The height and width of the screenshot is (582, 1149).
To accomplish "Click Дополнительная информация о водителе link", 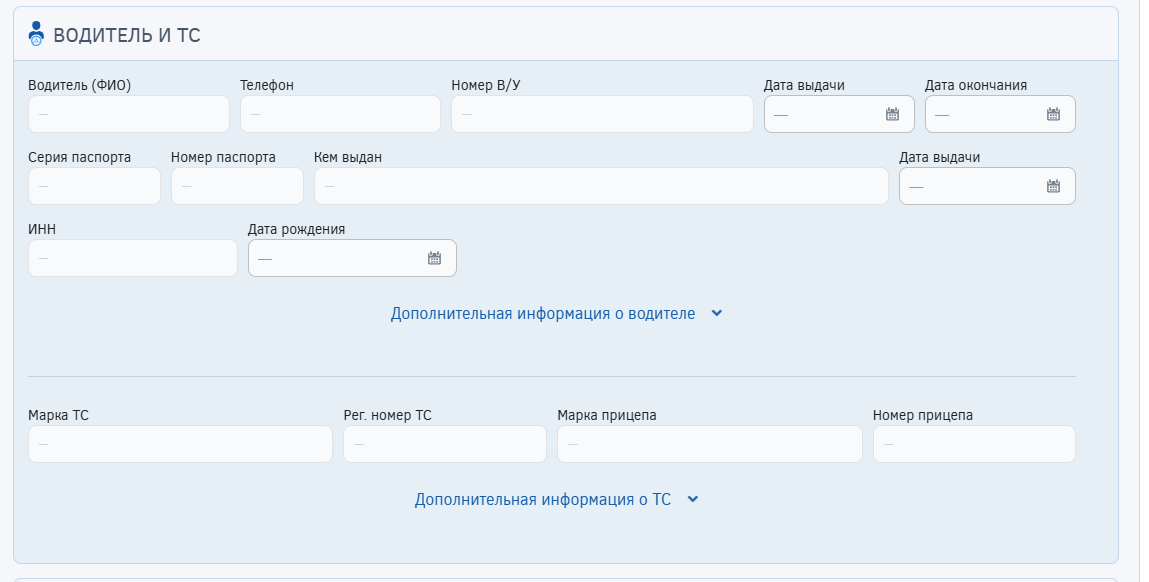I will click(542, 313).
